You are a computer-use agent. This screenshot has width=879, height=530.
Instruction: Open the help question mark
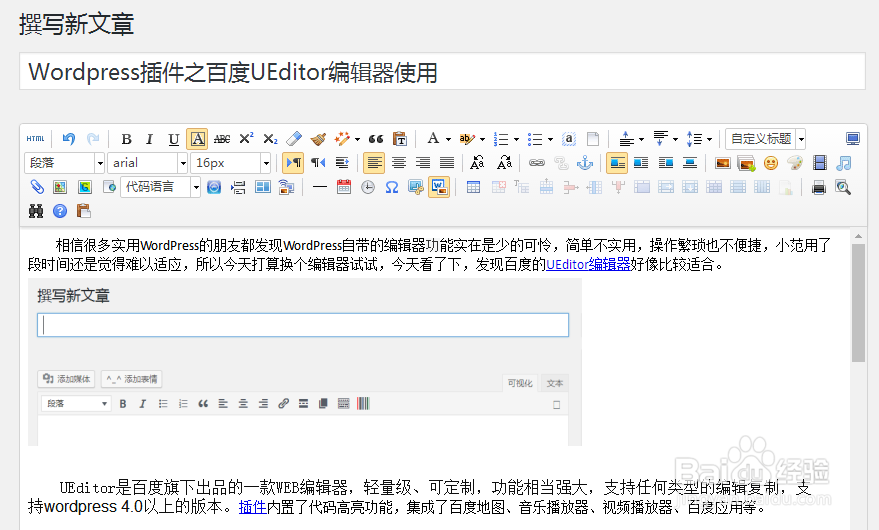60,211
